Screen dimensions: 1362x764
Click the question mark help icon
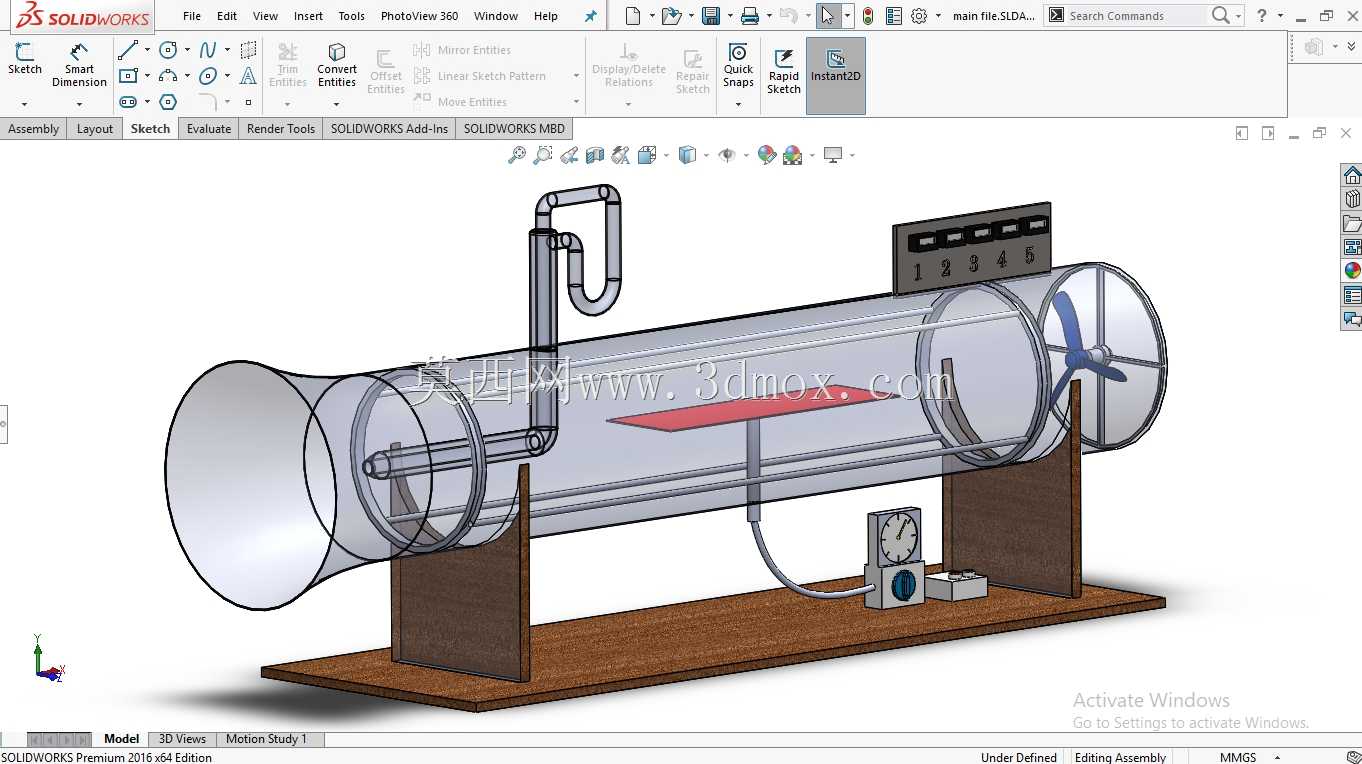pos(1262,16)
